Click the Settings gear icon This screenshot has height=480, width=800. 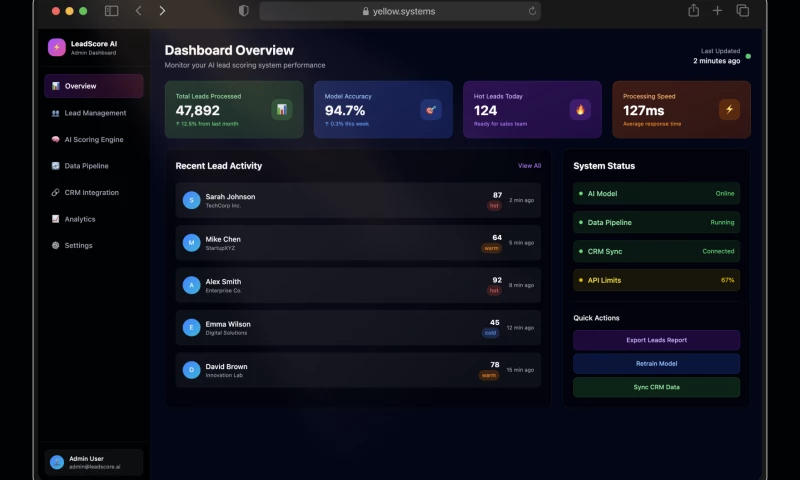tap(56, 245)
